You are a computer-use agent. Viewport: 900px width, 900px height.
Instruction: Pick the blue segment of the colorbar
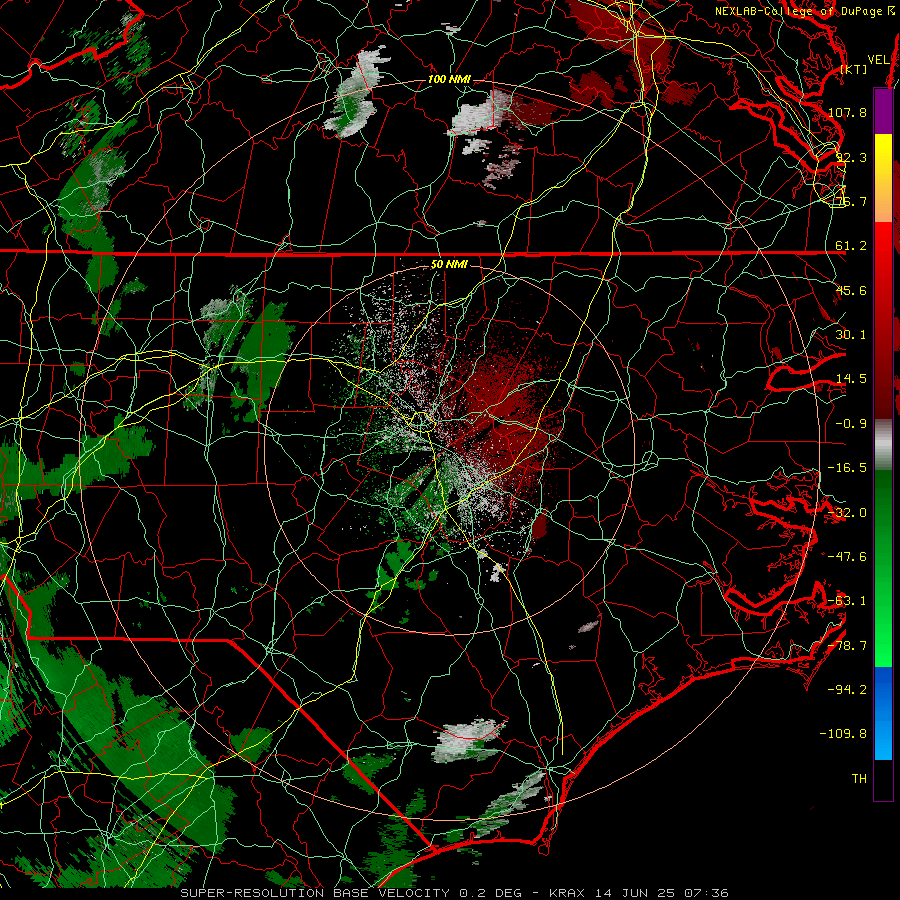click(883, 713)
